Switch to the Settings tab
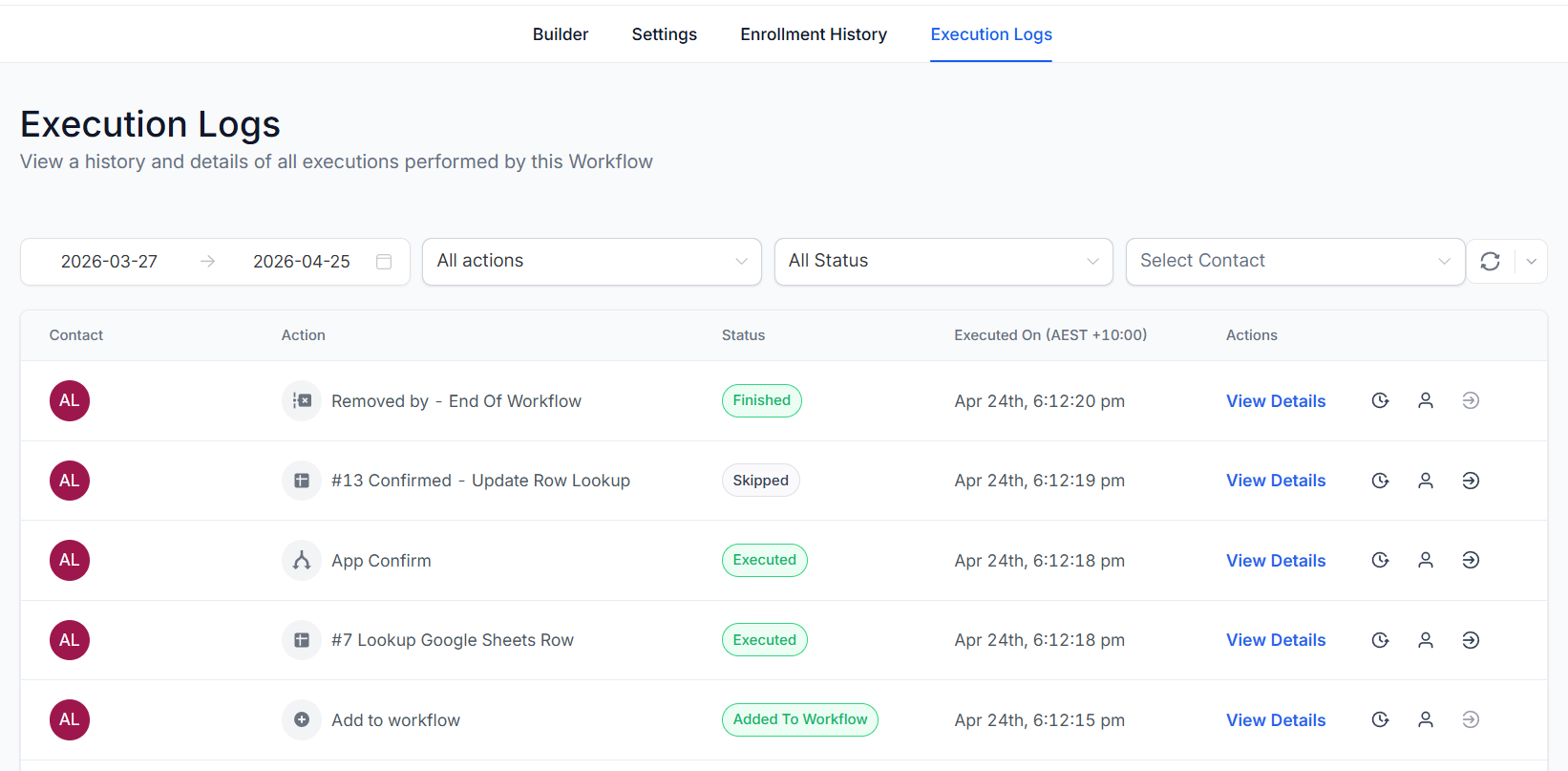This screenshot has height=771, width=1568. (x=665, y=34)
